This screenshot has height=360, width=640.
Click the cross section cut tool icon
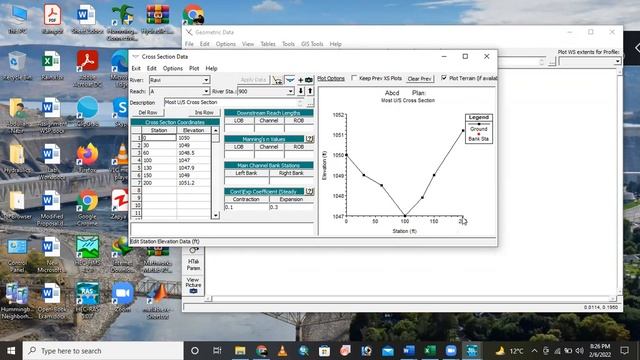[277, 80]
